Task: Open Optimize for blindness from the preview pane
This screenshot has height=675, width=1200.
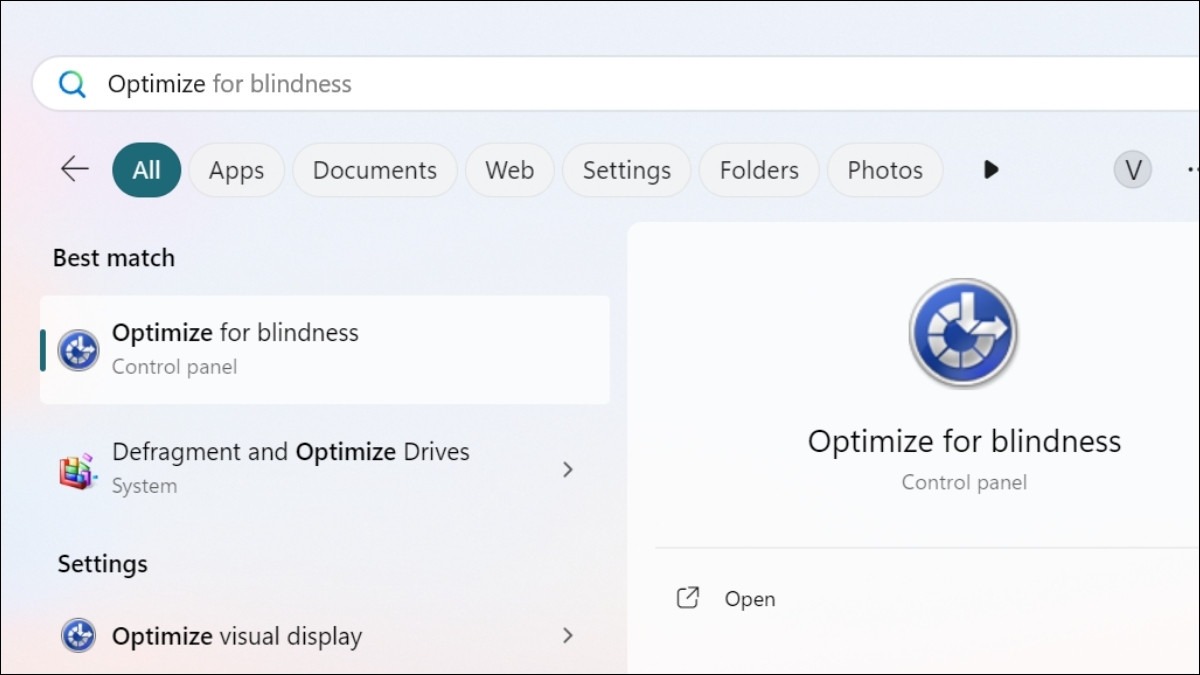Action: point(750,599)
